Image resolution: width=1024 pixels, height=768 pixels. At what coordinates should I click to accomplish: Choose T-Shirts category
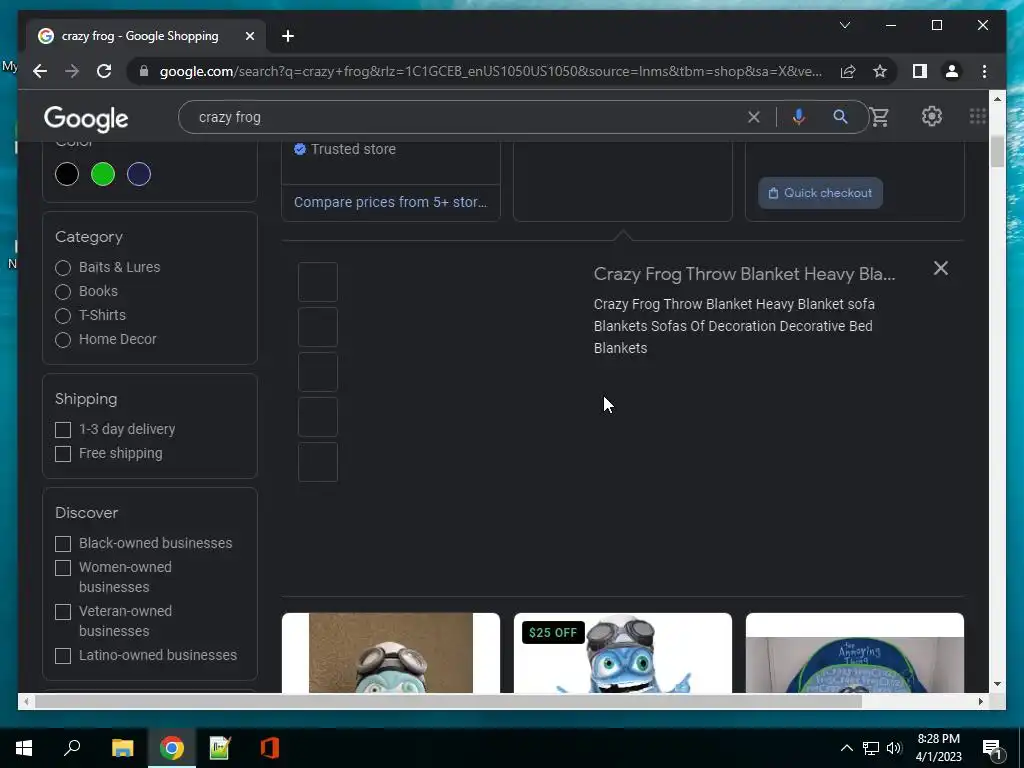tap(63, 316)
